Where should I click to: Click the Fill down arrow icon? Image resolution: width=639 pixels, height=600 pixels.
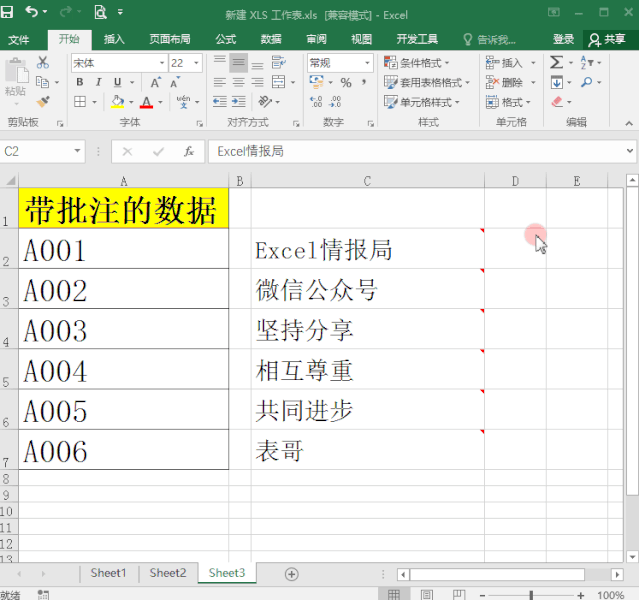tap(557, 83)
